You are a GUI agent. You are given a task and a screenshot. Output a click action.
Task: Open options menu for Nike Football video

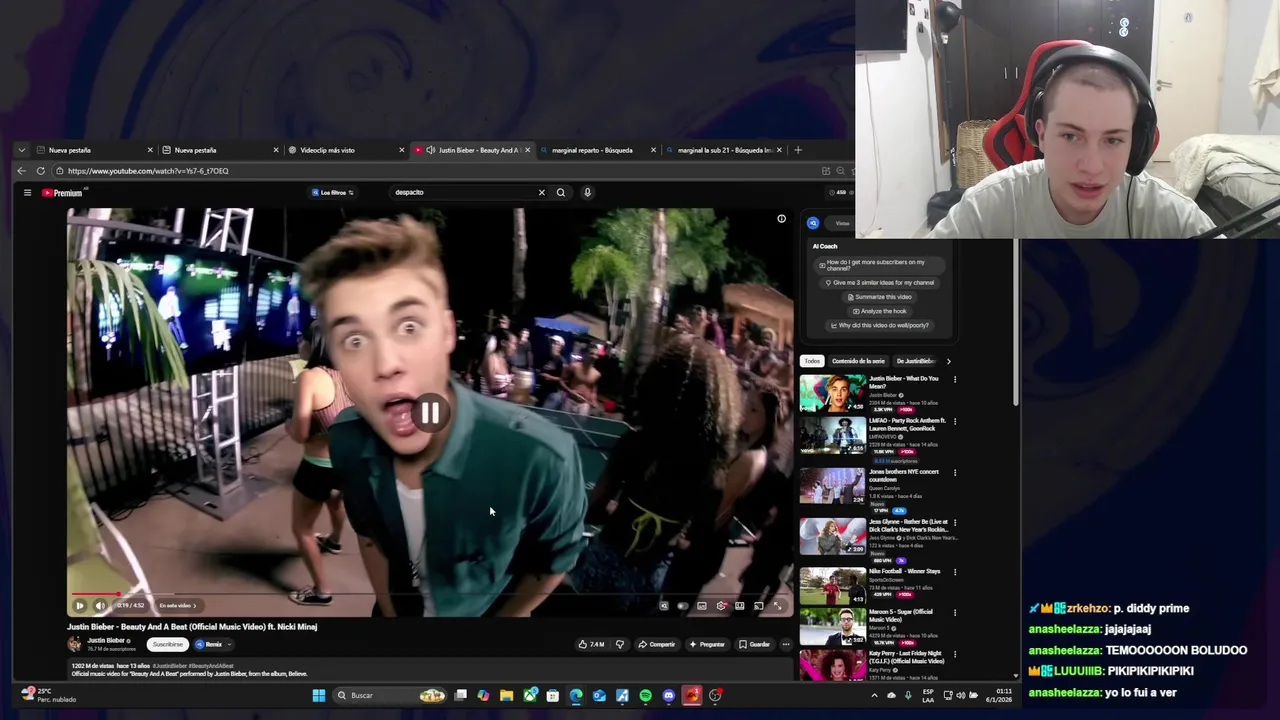[954, 573]
